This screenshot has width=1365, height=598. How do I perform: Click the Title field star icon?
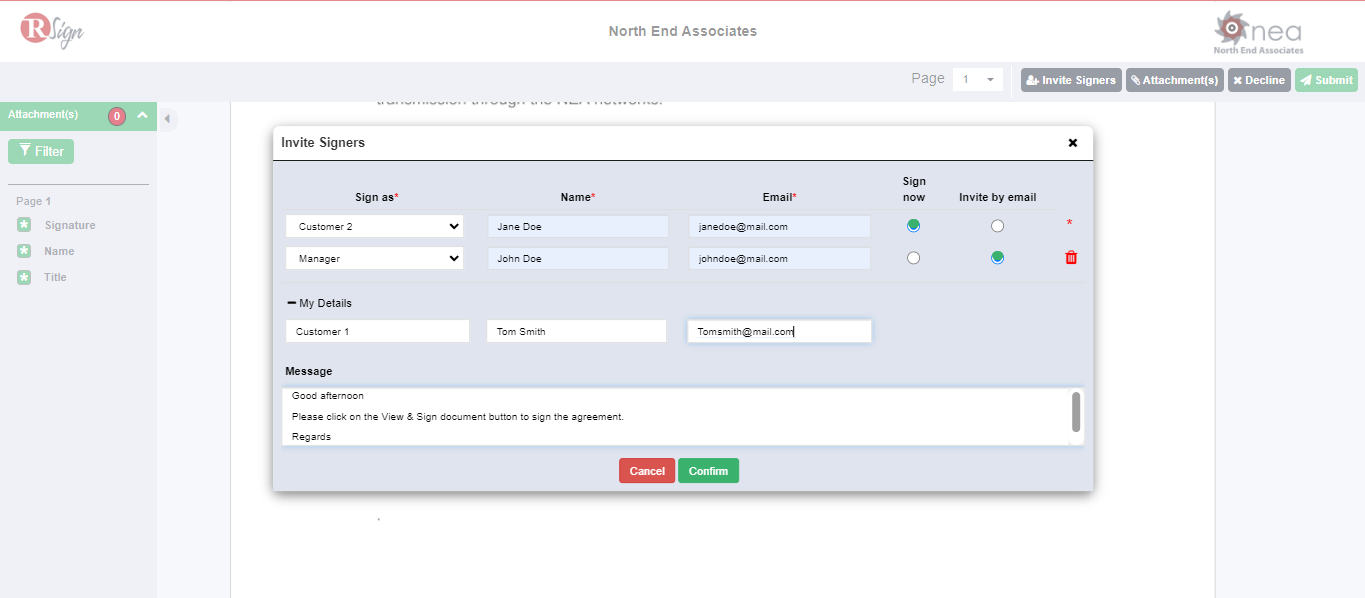24,277
